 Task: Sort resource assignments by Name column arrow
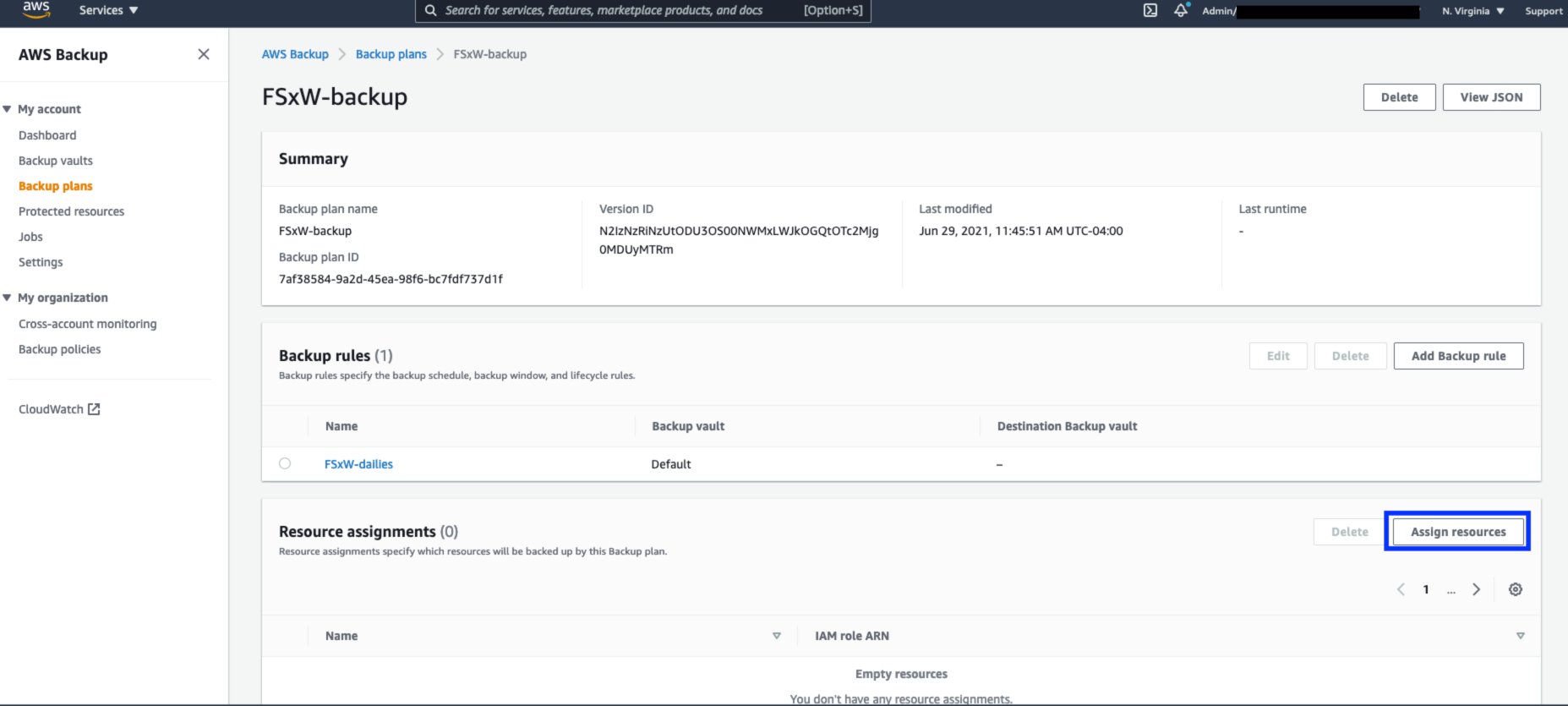coord(777,636)
